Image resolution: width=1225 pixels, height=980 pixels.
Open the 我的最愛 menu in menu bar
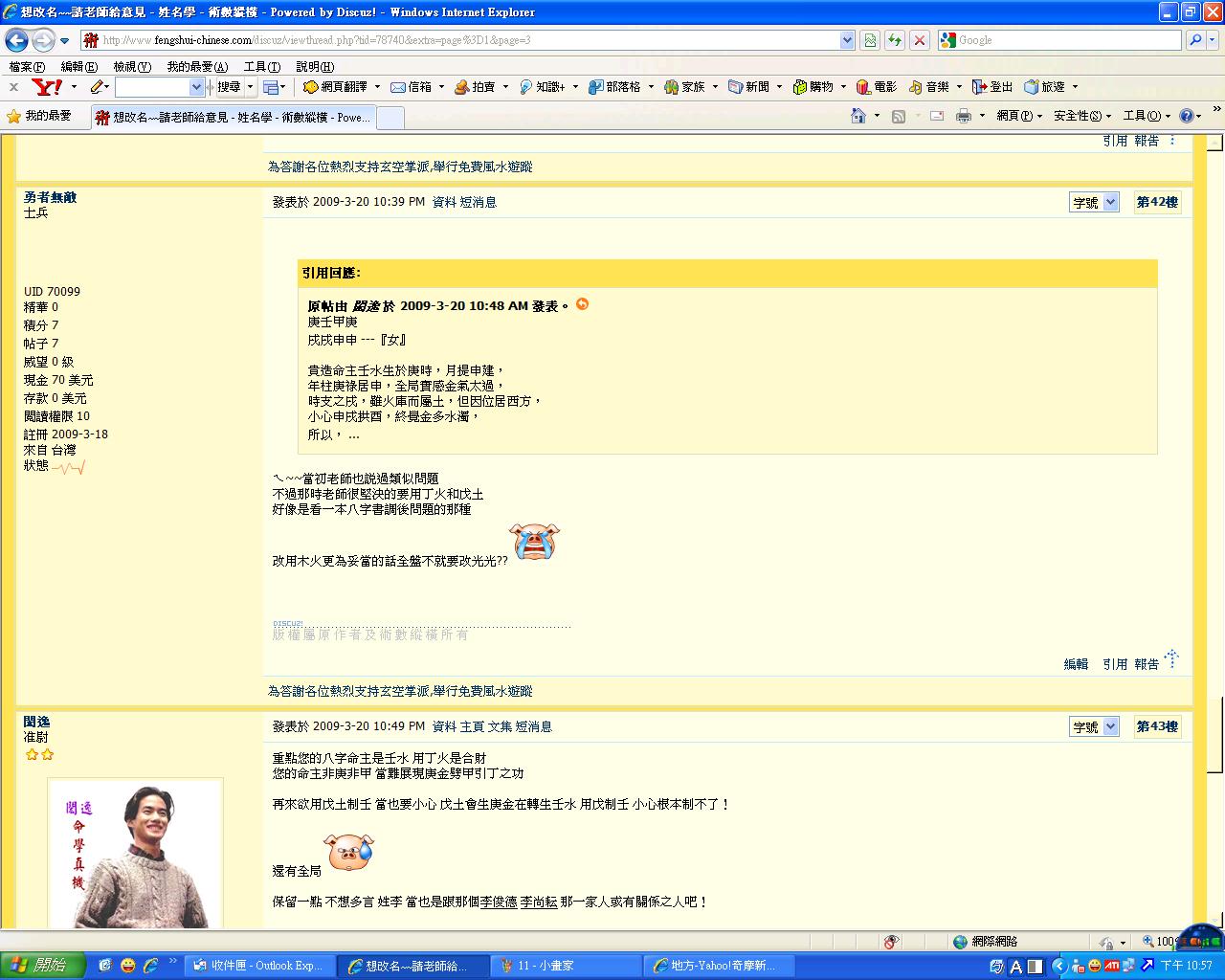[196, 67]
